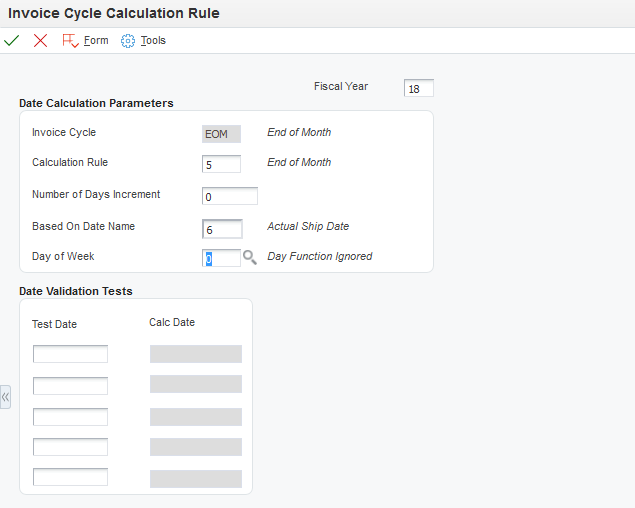Click the red Cancel X icon

(x=40, y=41)
